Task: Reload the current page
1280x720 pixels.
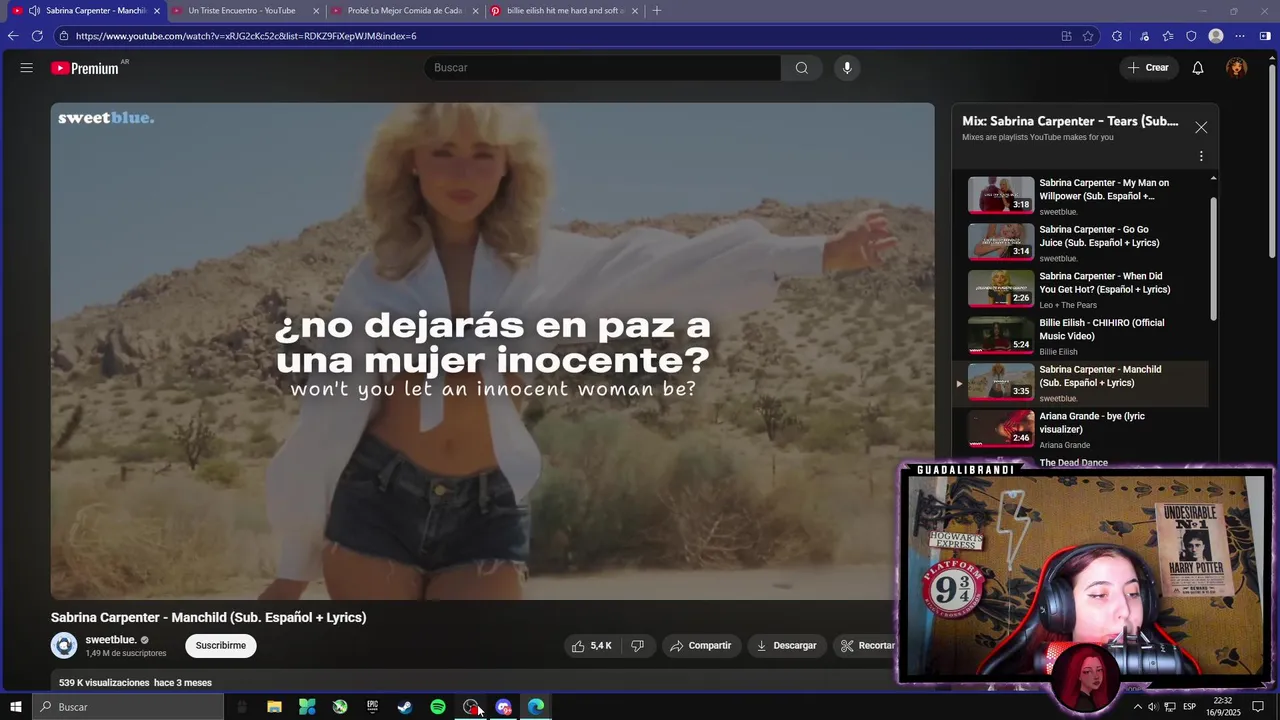Action: click(37, 36)
